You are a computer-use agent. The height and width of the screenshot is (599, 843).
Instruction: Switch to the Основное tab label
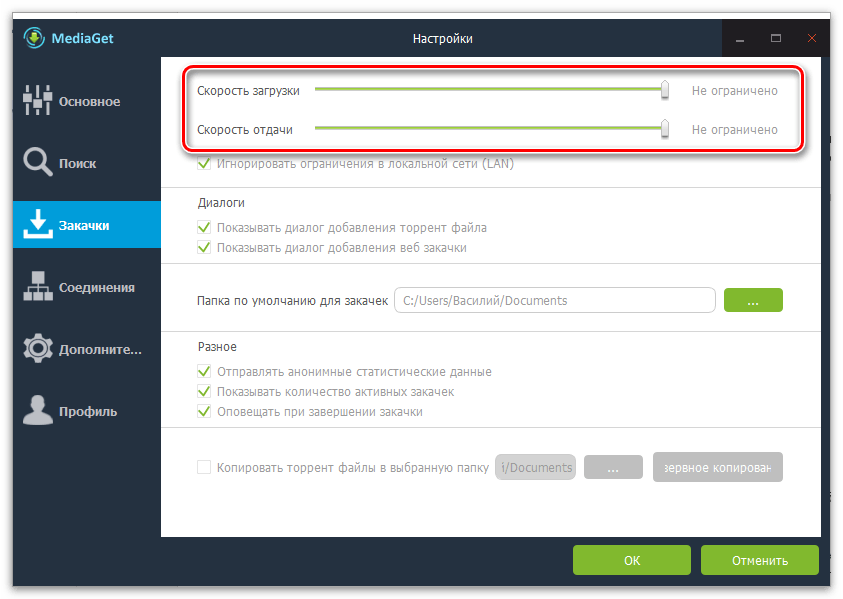coord(89,102)
